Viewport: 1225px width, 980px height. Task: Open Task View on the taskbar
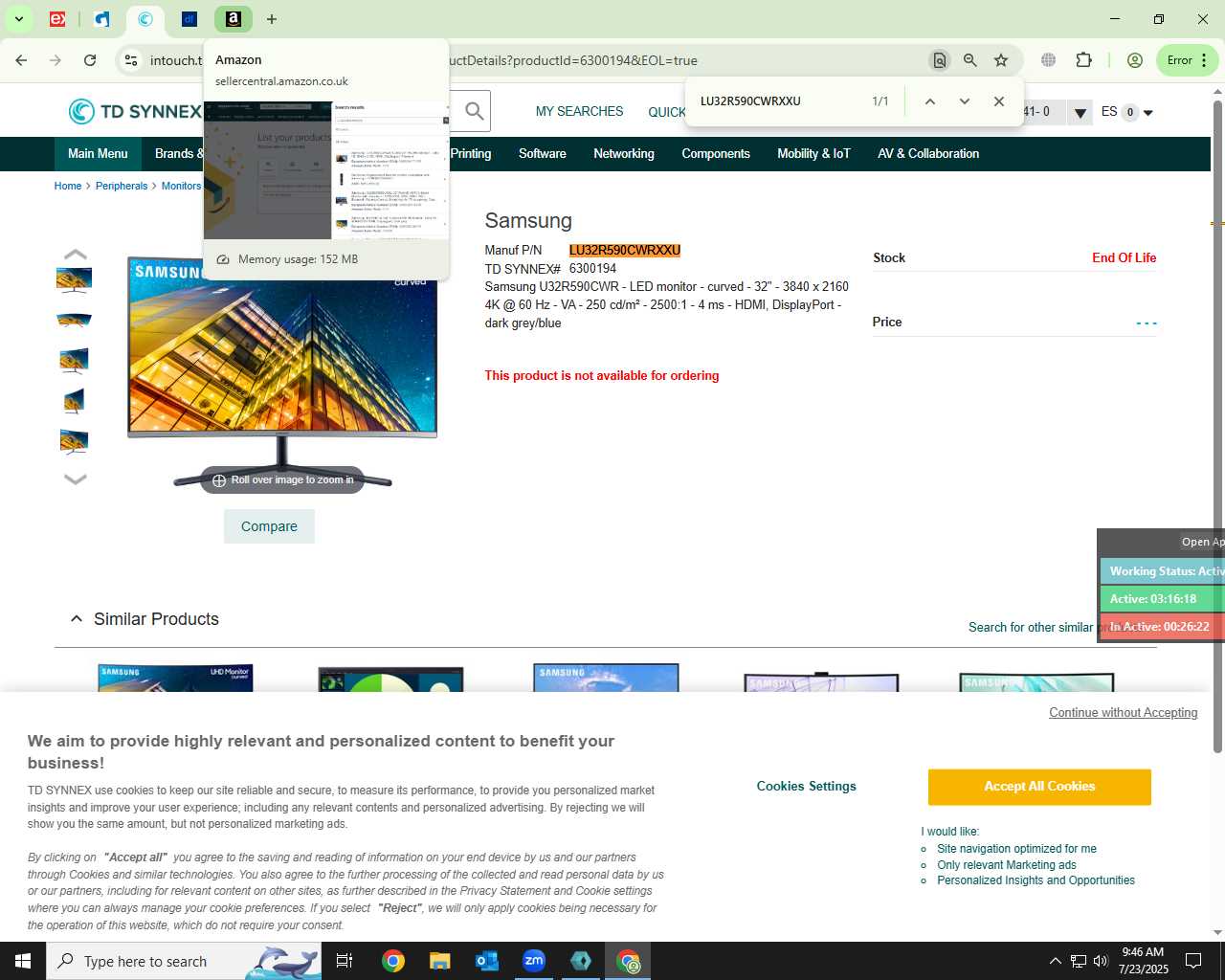(x=345, y=961)
